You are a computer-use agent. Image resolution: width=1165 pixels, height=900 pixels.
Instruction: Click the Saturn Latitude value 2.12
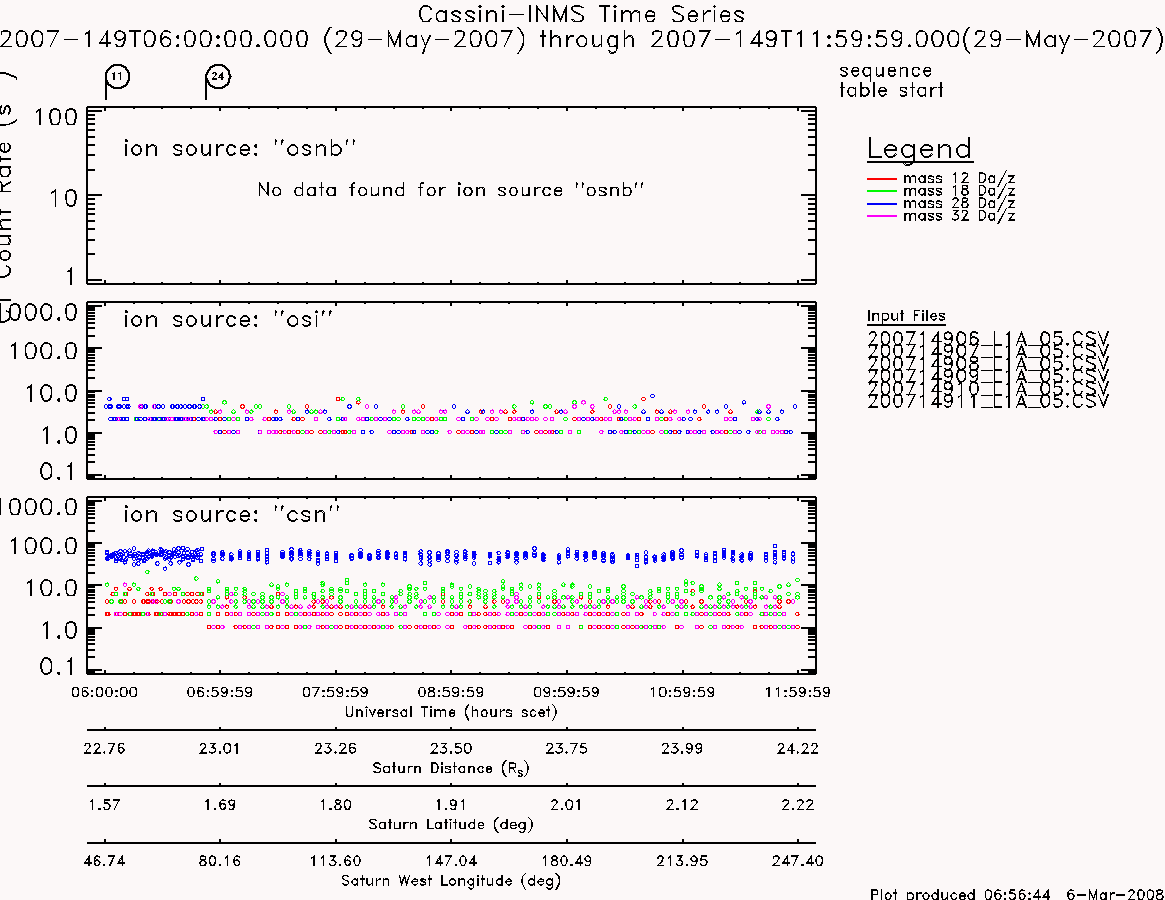pos(682,805)
